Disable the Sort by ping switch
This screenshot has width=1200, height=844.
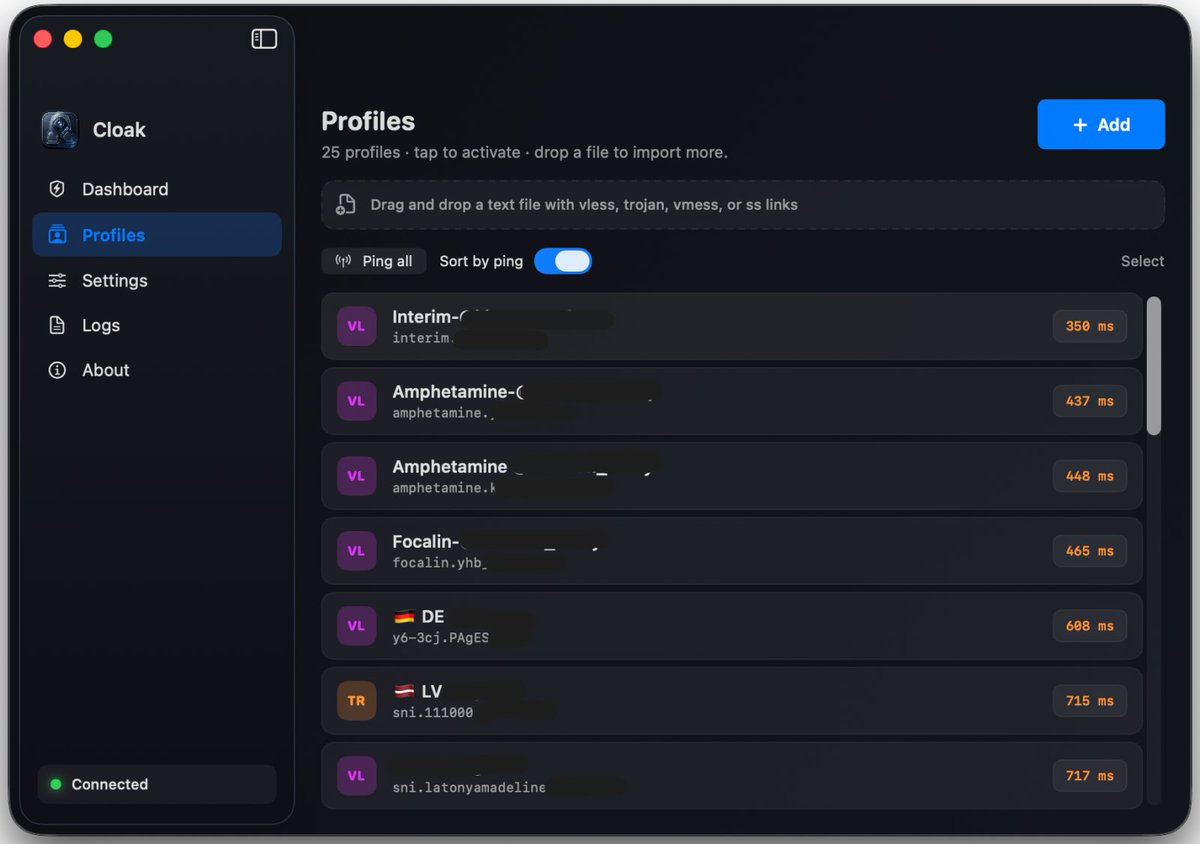coord(563,261)
